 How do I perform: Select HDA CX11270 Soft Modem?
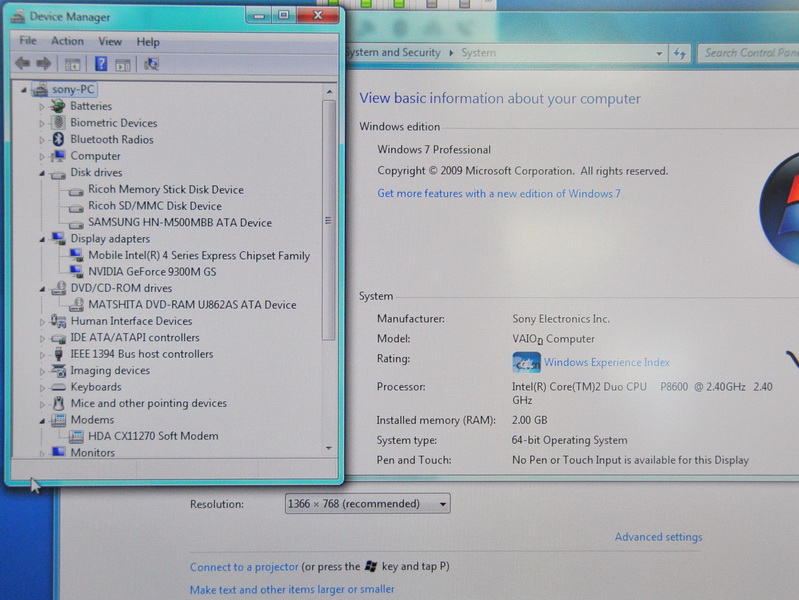tap(153, 436)
